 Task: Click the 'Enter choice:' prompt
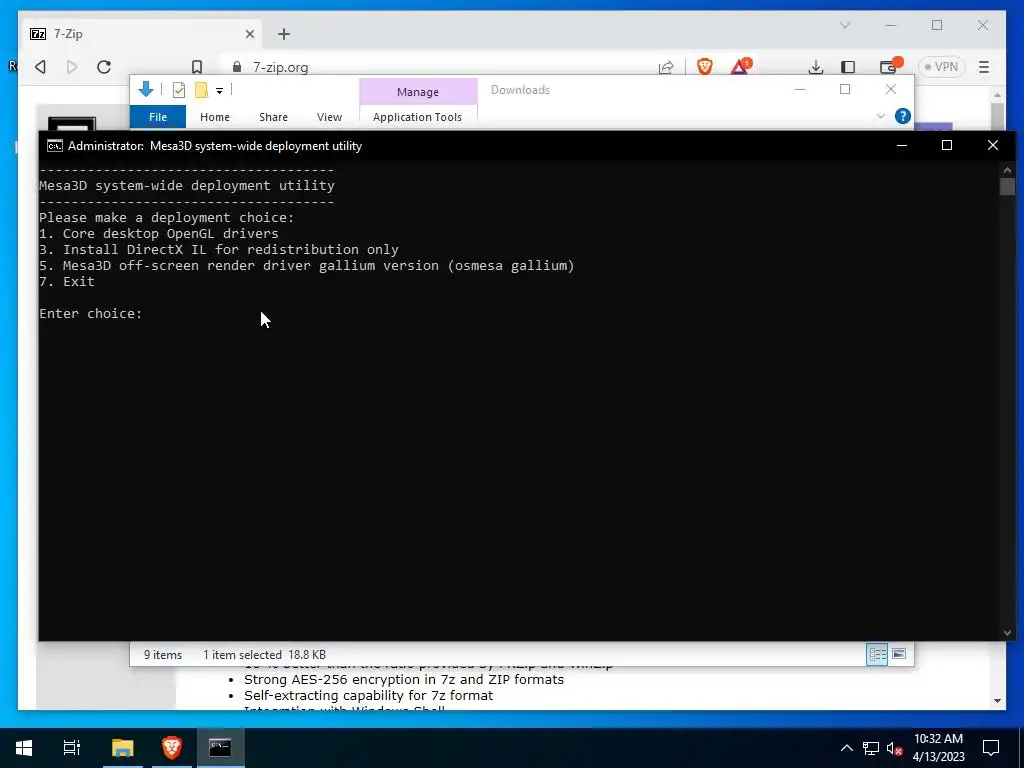pos(91,313)
